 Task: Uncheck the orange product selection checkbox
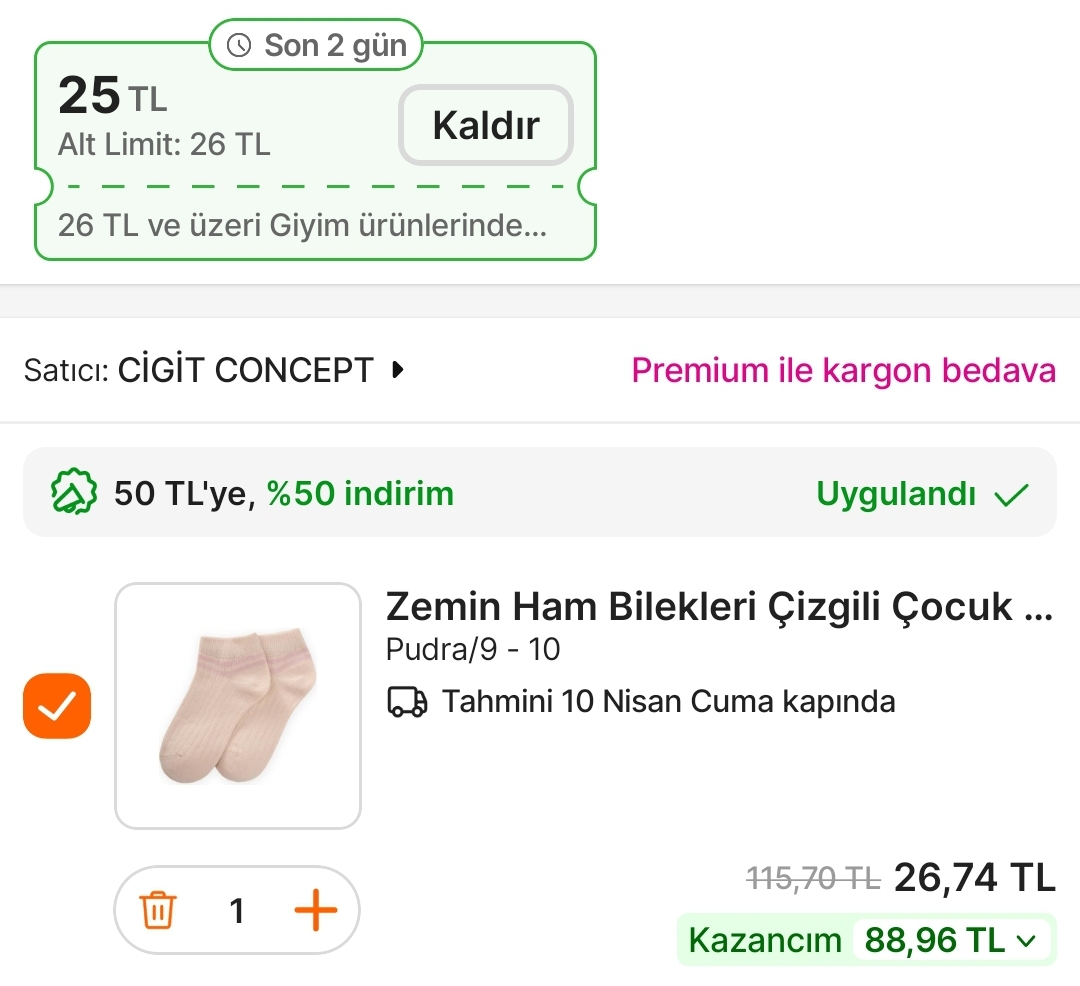tap(57, 707)
